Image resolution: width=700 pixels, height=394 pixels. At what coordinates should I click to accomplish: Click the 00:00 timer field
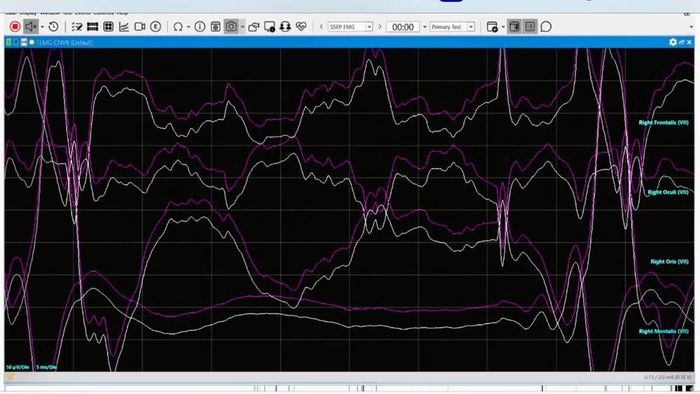[403, 27]
